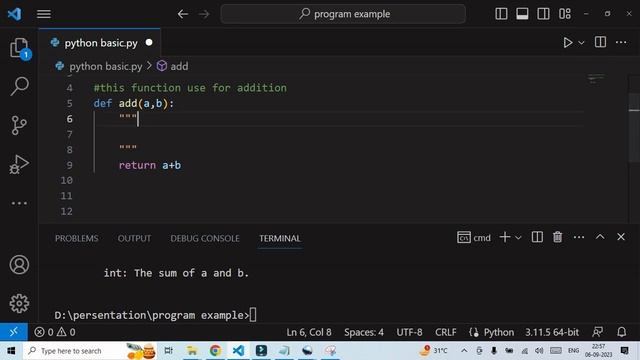Show hidden system tray icons chevron
The height and width of the screenshot is (360, 640).
pyautogui.click(x=464, y=351)
